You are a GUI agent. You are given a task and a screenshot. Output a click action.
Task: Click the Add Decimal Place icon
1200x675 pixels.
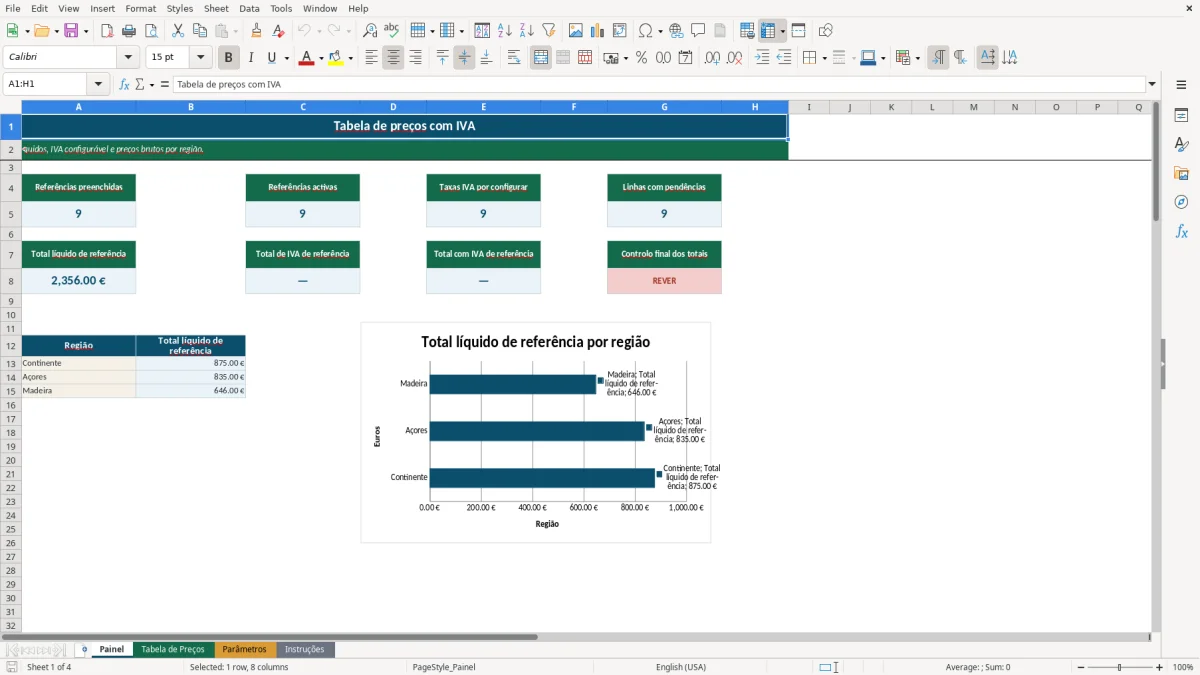[713, 58]
